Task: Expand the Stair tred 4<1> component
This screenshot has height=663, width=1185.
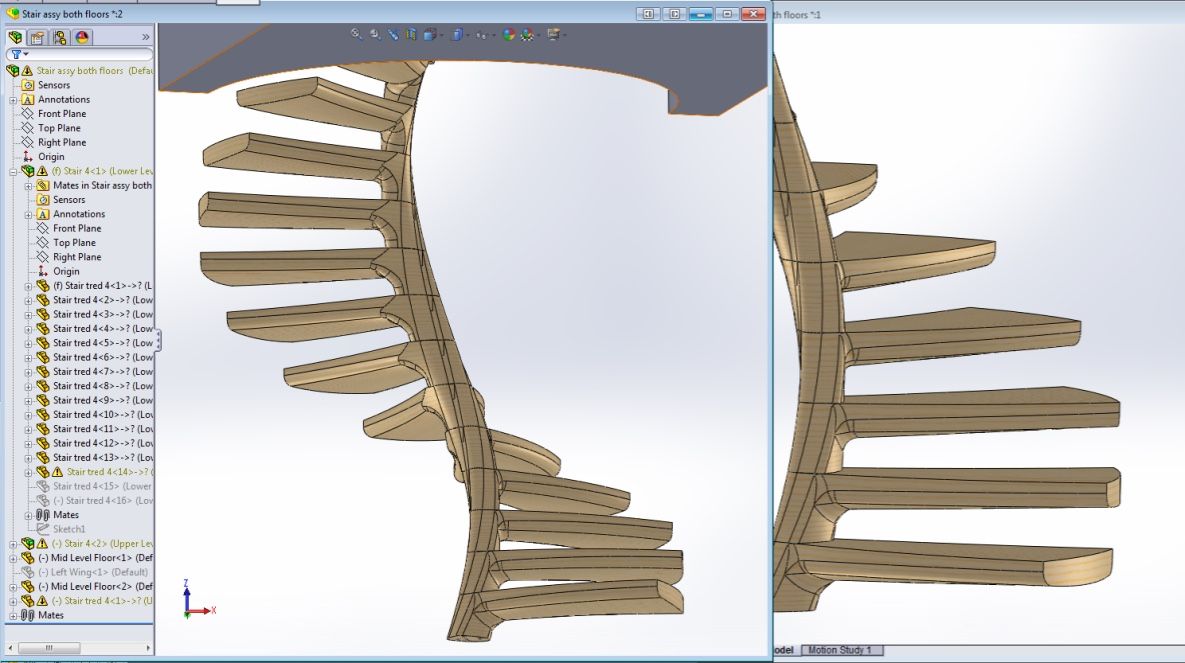Action: coord(30,285)
